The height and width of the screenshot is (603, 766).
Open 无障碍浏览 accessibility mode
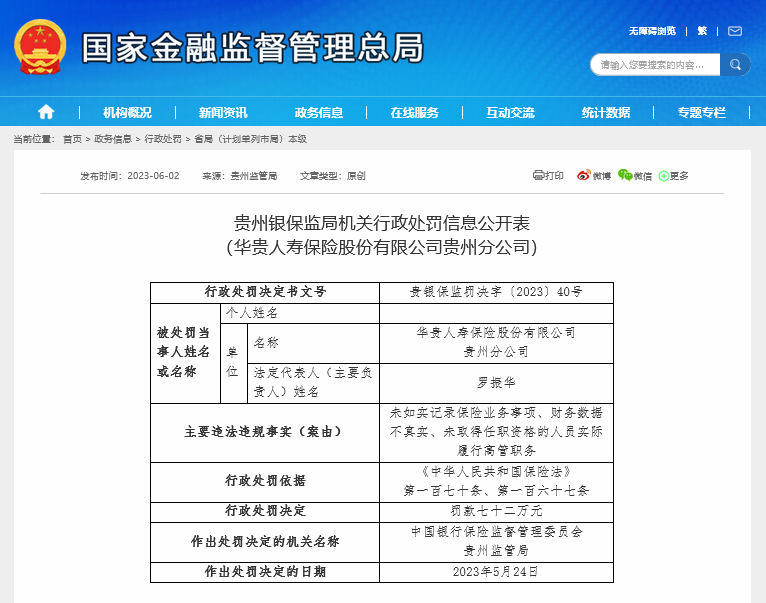pos(652,31)
